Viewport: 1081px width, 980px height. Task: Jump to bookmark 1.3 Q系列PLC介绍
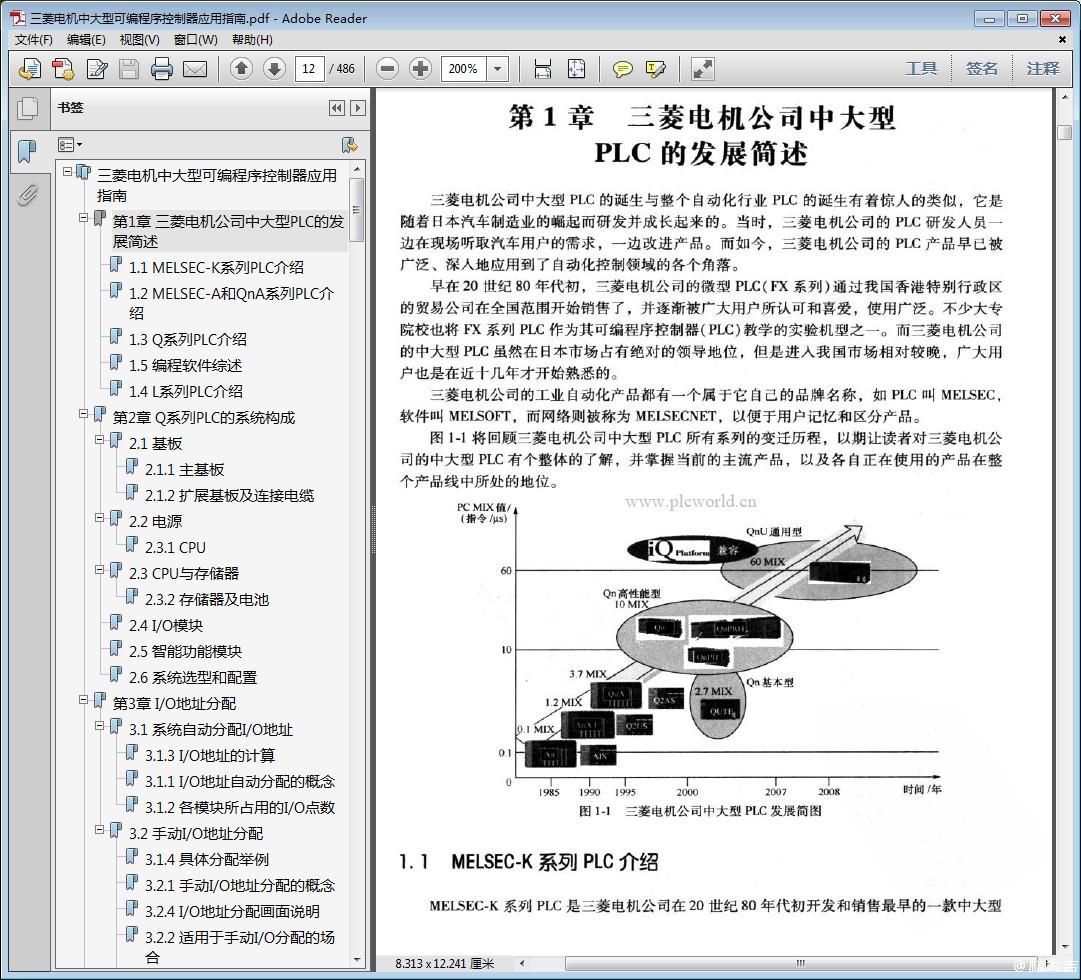187,340
